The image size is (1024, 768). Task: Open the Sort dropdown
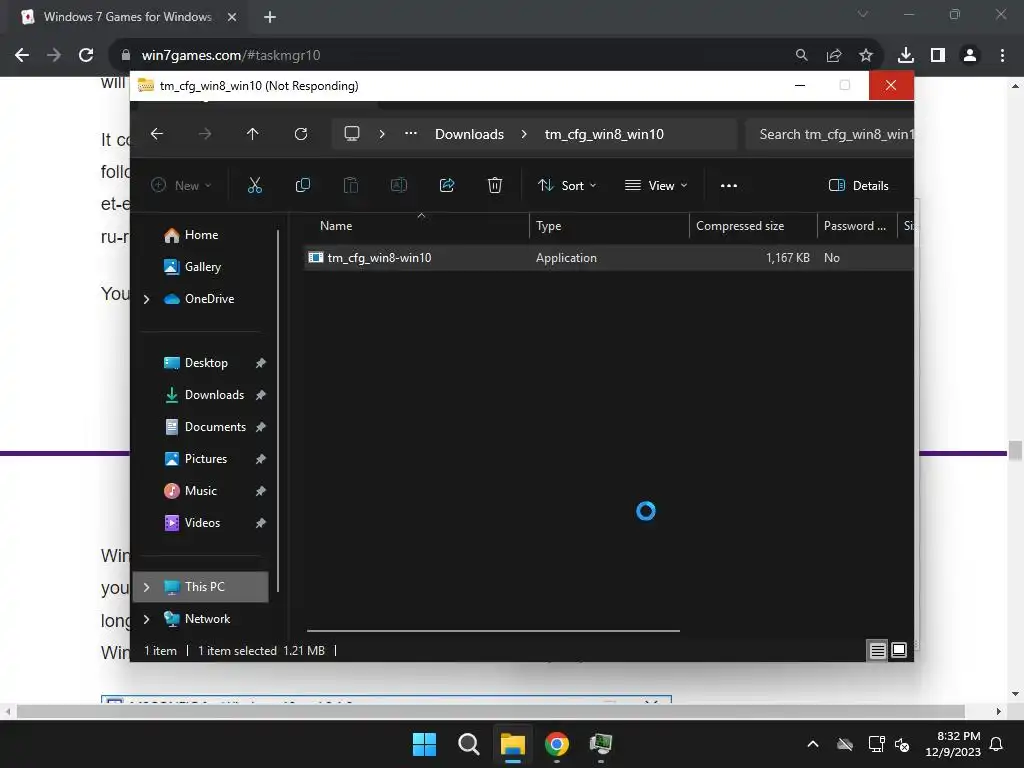(x=567, y=185)
